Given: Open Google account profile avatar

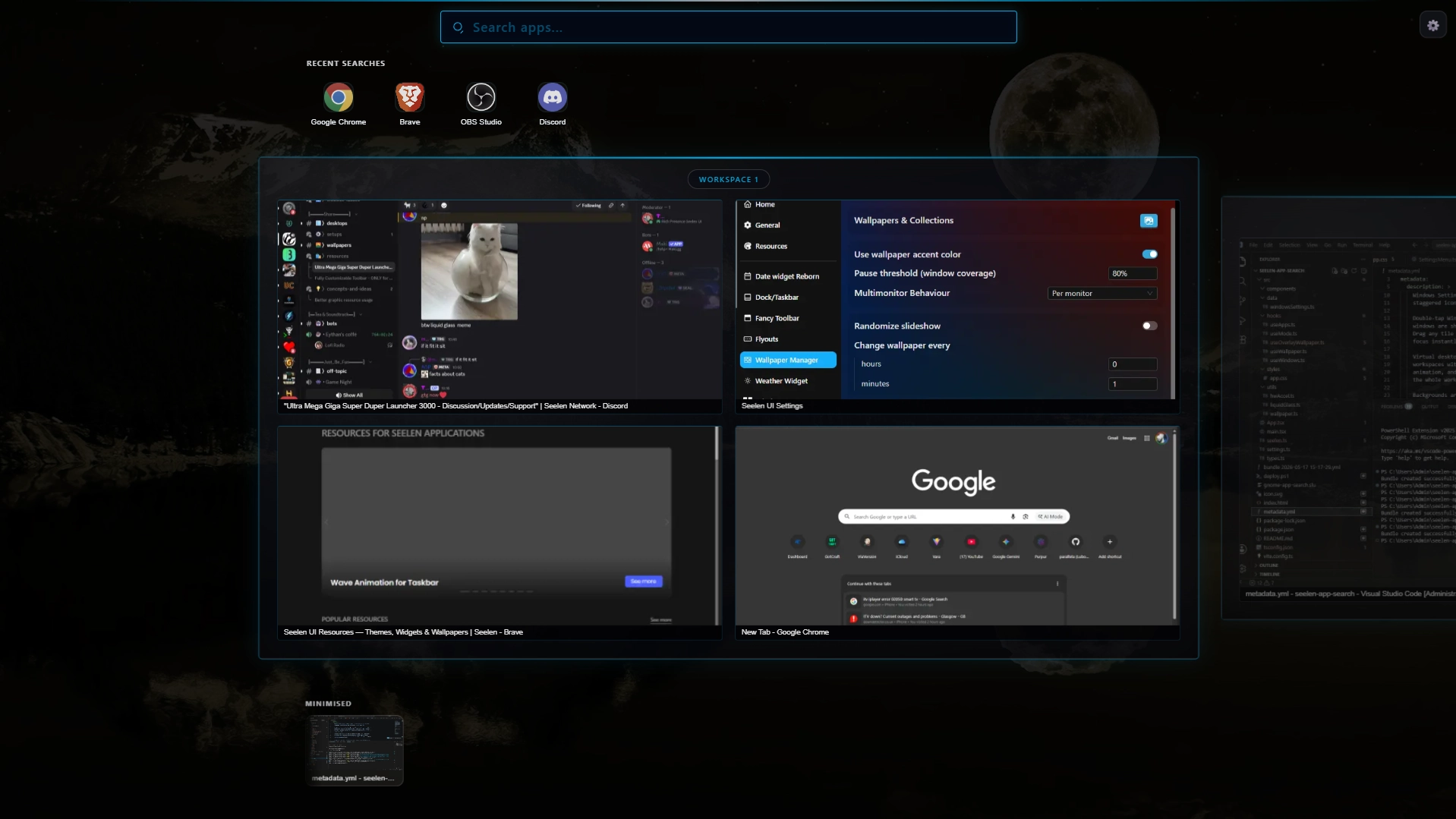Looking at the screenshot, I should (x=1161, y=438).
